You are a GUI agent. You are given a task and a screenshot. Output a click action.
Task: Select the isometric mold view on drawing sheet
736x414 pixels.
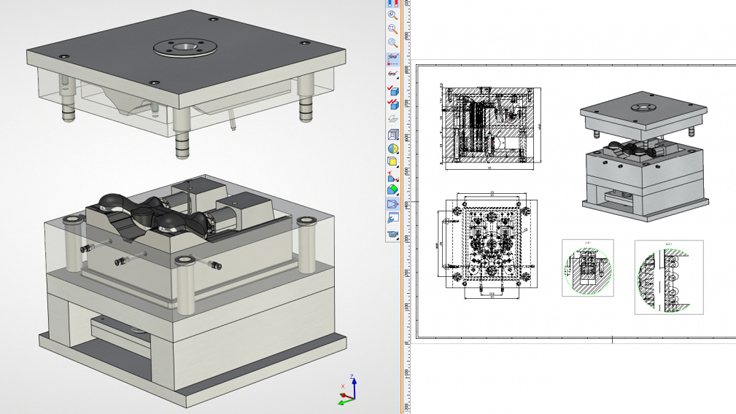(x=644, y=156)
